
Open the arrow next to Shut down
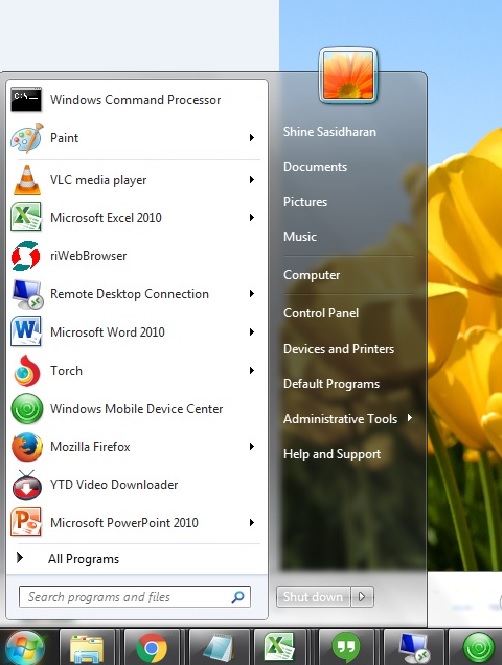tap(362, 597)
